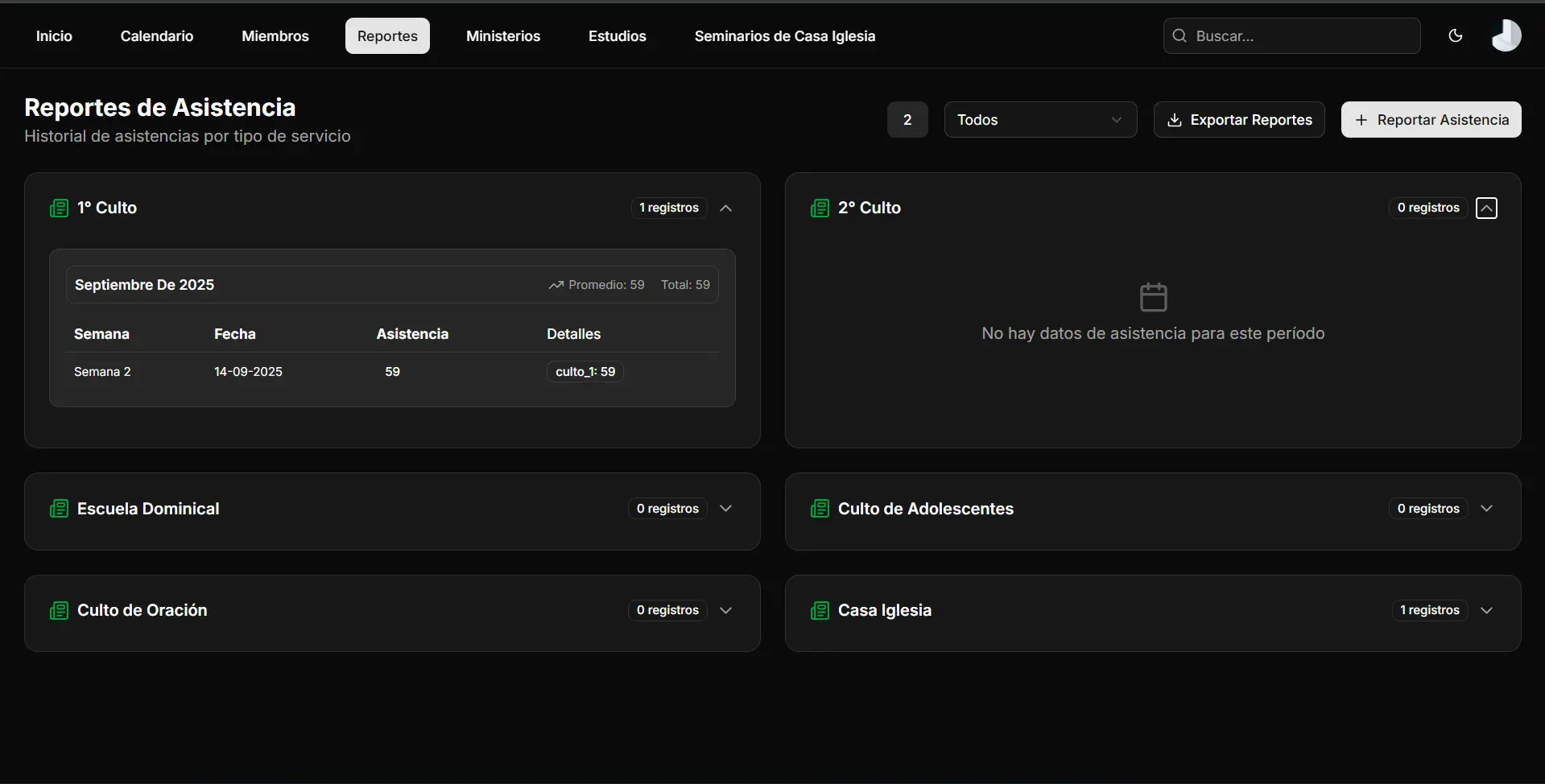
Task: Select the 1° Culto report icon
Action: [57, 208]
